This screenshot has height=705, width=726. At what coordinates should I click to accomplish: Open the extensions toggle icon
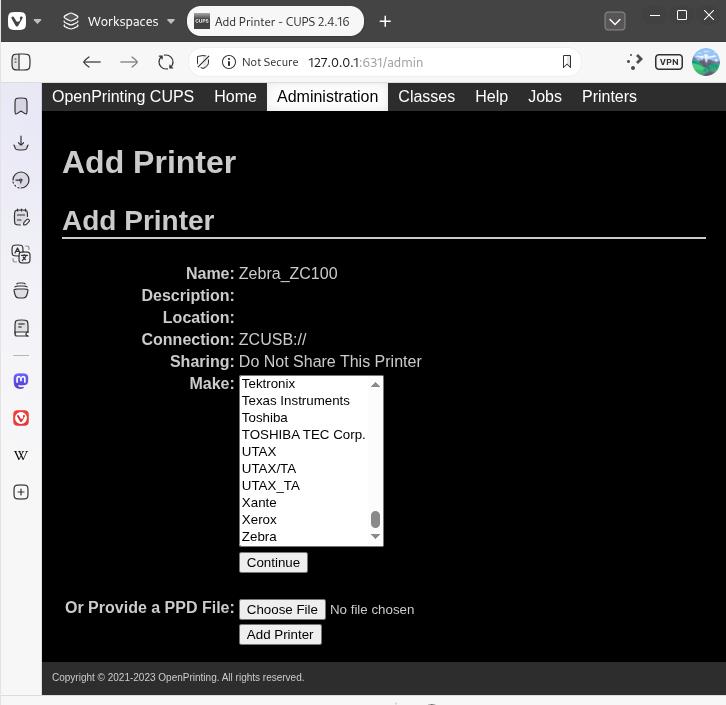634,62
